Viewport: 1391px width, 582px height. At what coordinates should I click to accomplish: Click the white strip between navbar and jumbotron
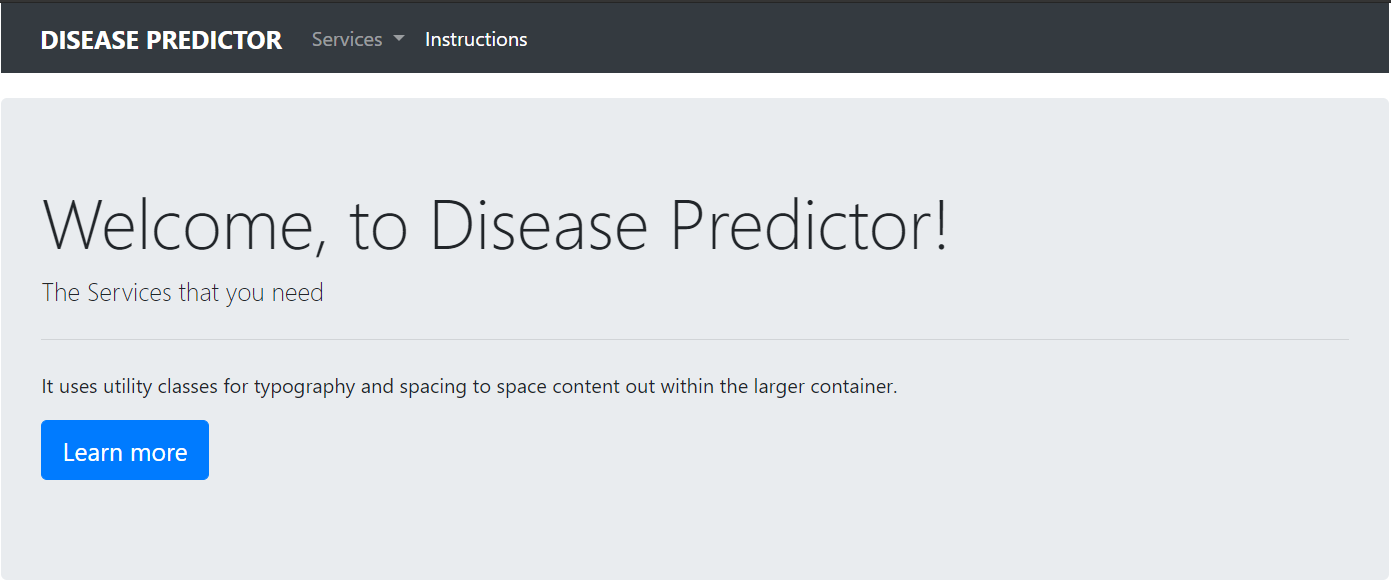point(695,86)
